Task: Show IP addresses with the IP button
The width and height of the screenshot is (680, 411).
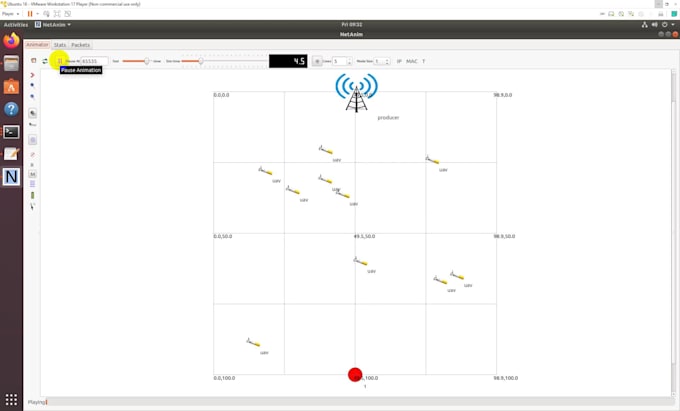Action: 399,61
